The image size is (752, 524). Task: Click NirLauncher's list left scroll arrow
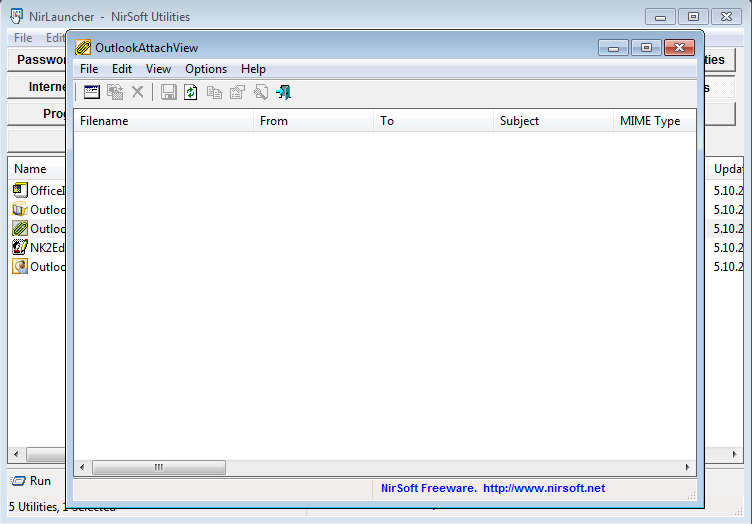click(16, 454)
